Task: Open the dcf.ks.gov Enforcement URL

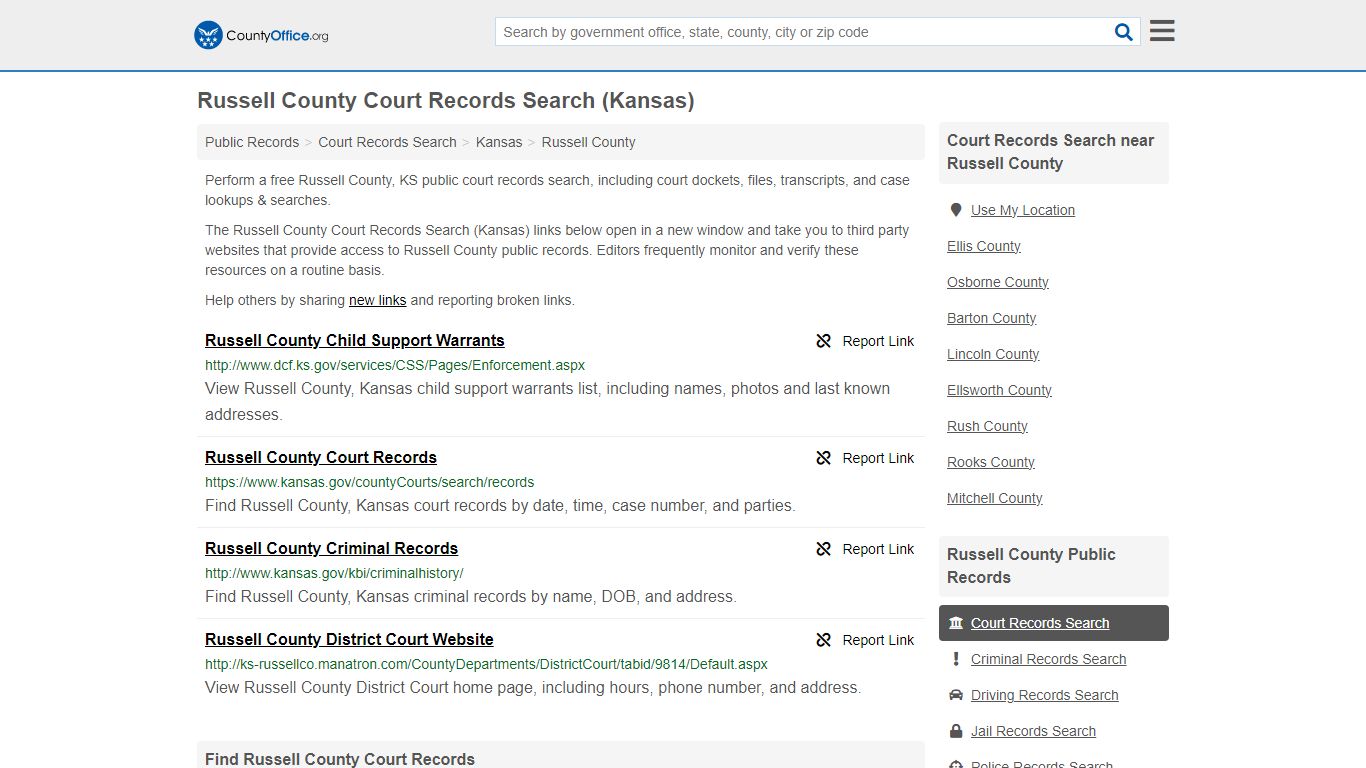Action: (395, 365)
